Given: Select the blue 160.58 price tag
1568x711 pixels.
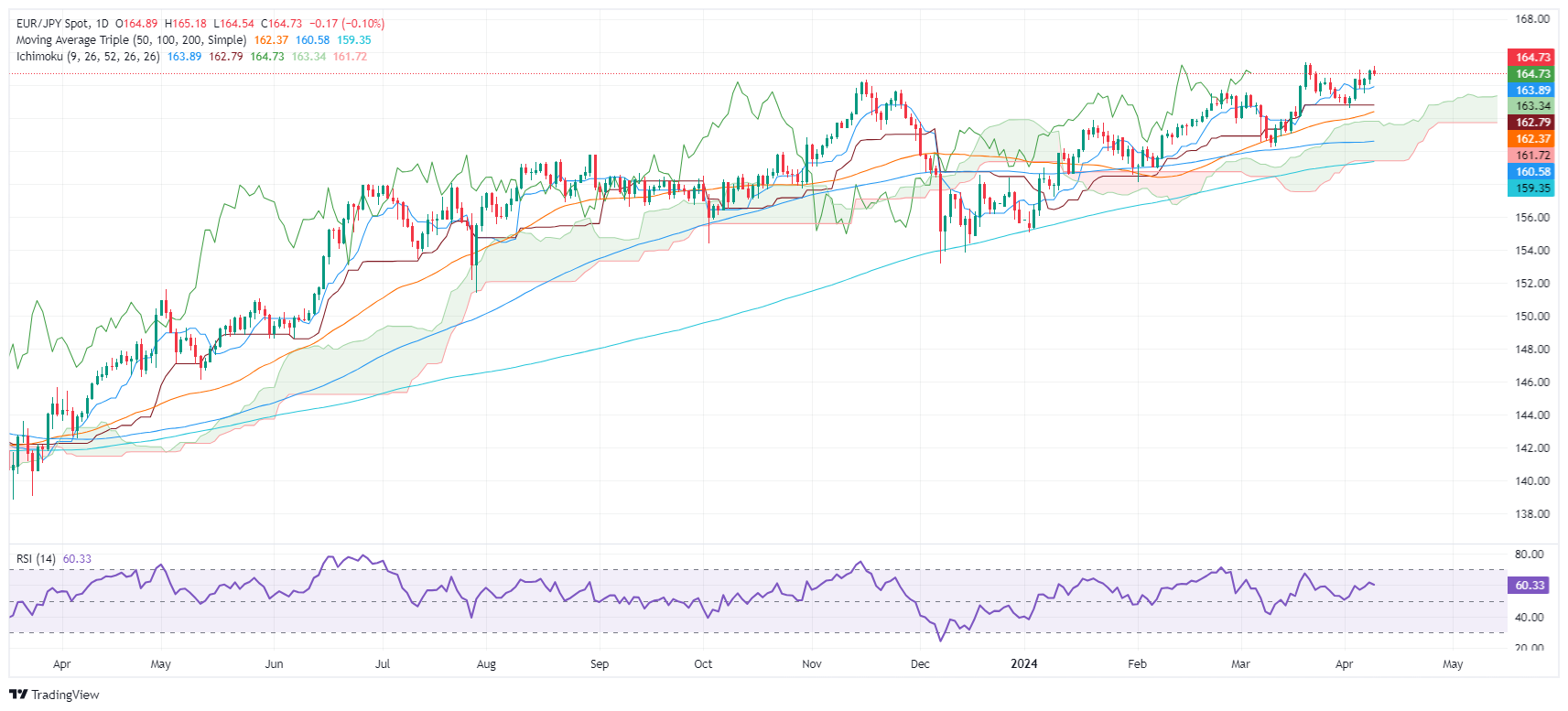Looking at the screenshot, I should point(1532,172).
